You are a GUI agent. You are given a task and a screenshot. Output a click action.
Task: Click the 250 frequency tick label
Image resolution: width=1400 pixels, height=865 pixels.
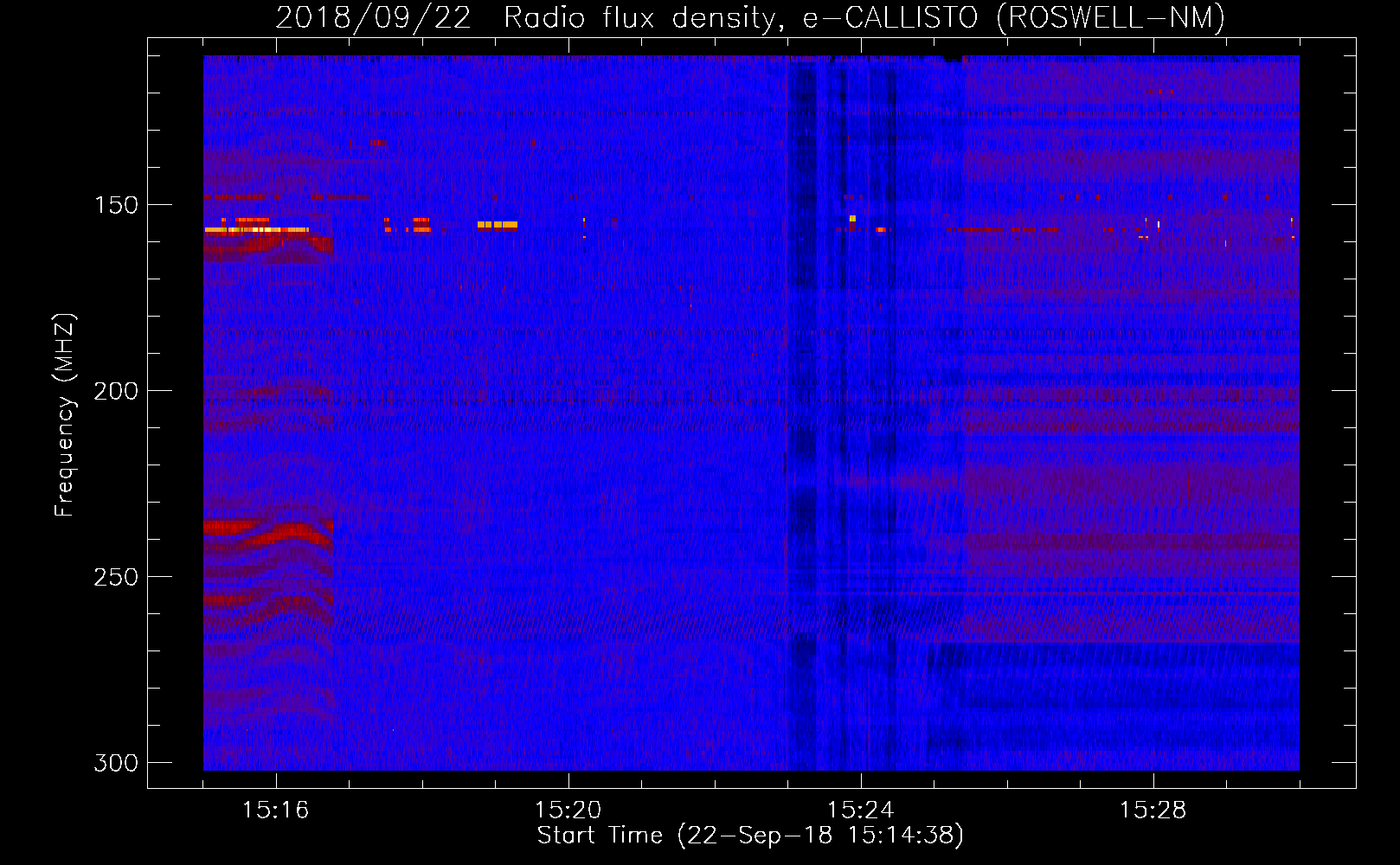click(116, 577)
